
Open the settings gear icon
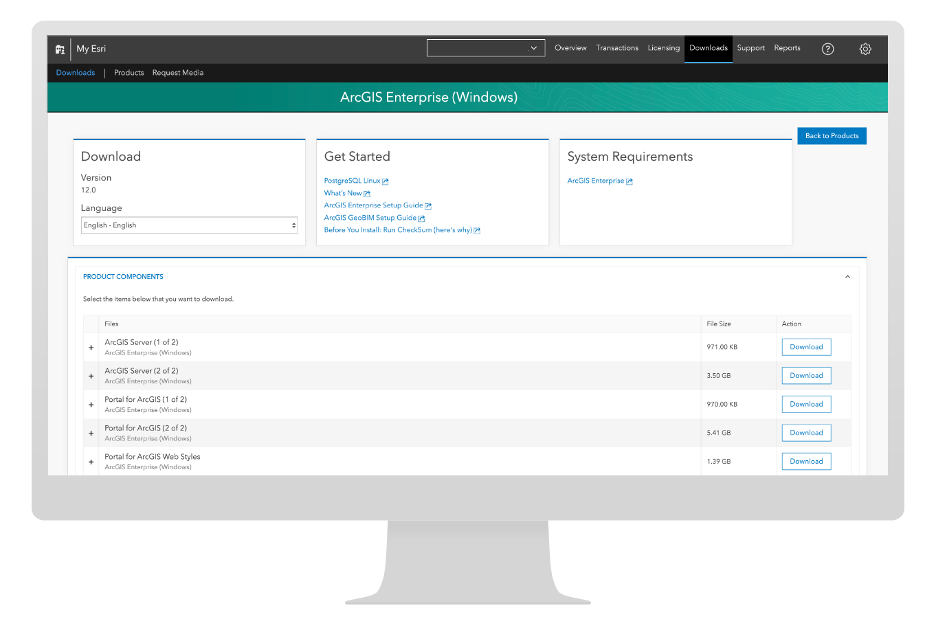[x=865, y=49]
